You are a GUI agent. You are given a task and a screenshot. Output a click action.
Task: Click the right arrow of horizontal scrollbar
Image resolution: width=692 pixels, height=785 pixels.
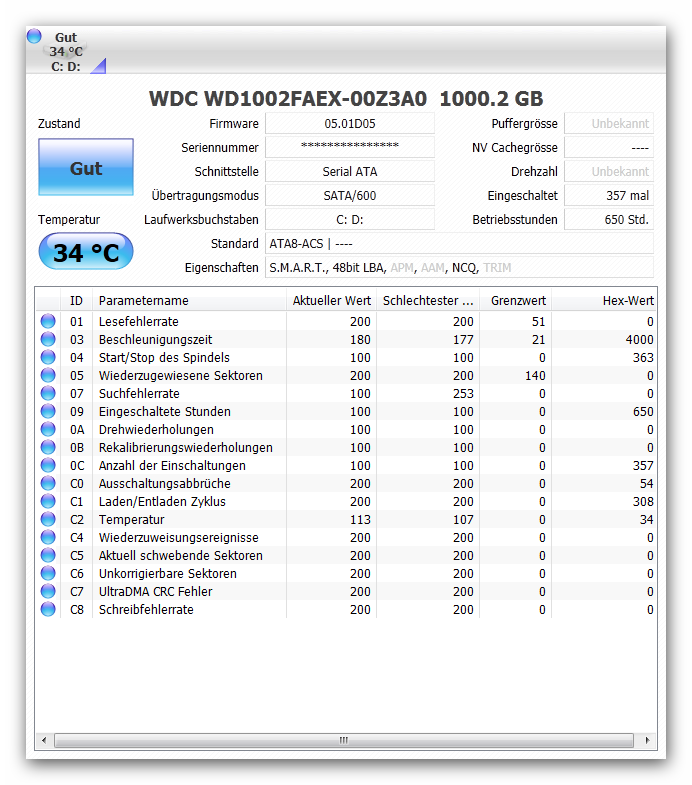[647, 740]
